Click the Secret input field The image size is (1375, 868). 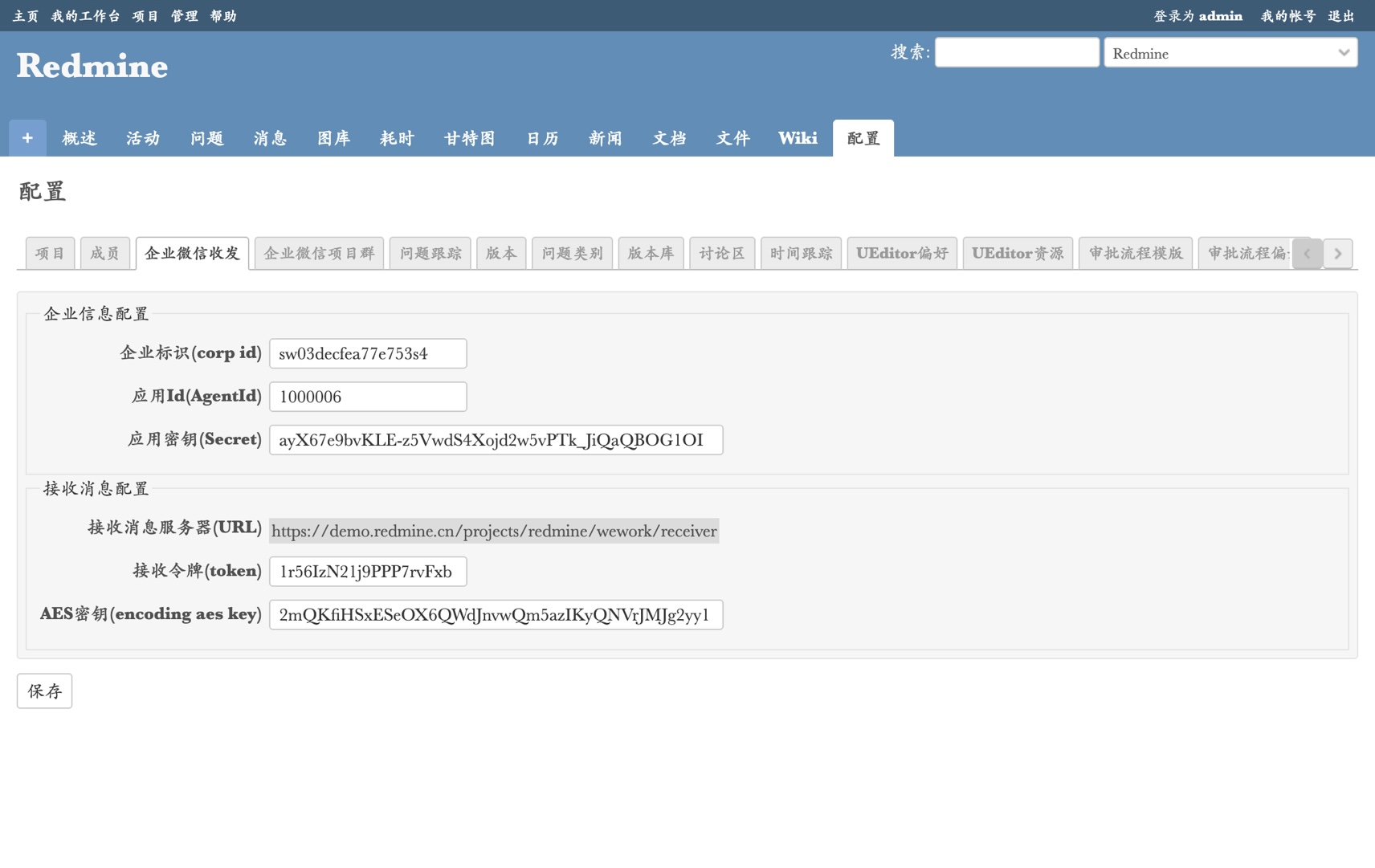click(x=496, y=440)
